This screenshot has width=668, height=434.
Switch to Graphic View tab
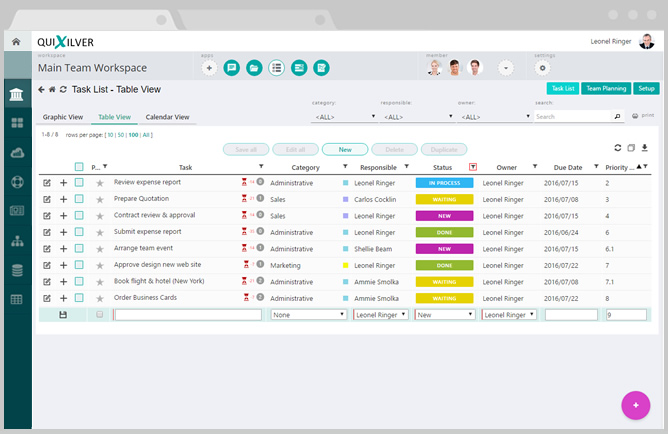pyautogui.click(x=63, y=117)
